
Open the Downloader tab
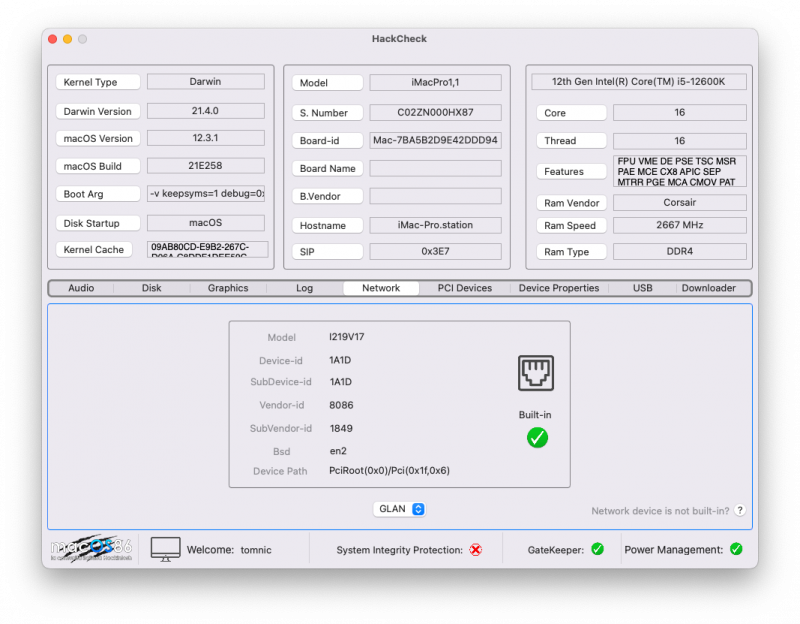[x=709, y=288]
